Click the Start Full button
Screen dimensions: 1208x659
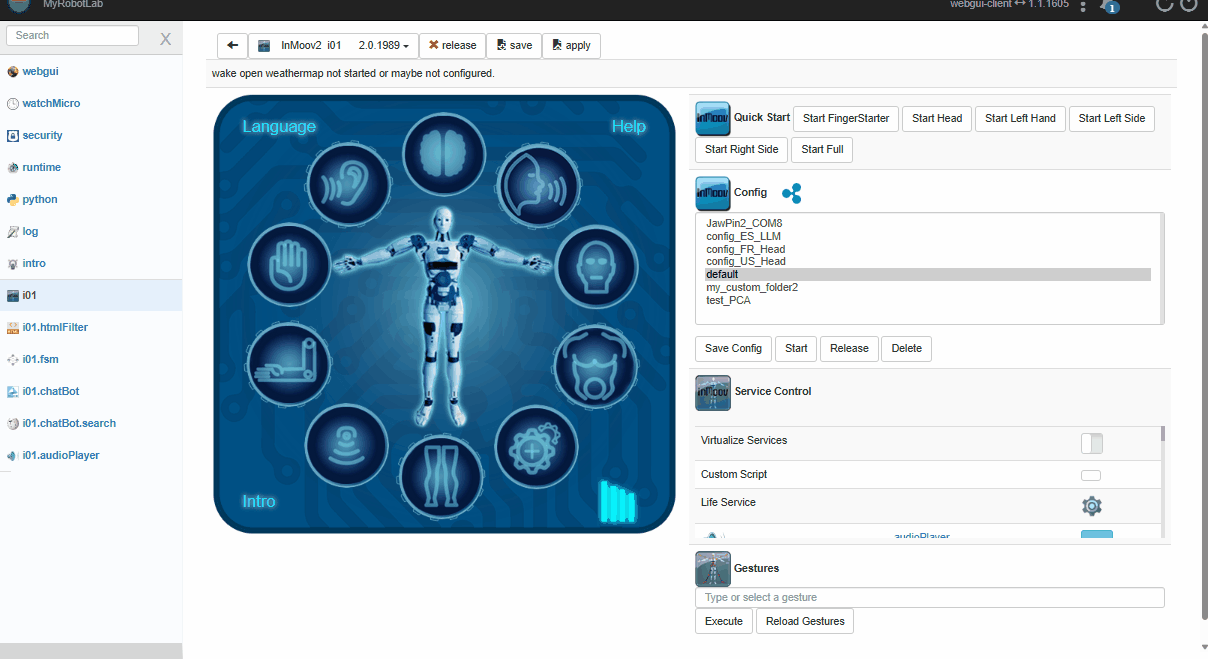click(821, 150)
